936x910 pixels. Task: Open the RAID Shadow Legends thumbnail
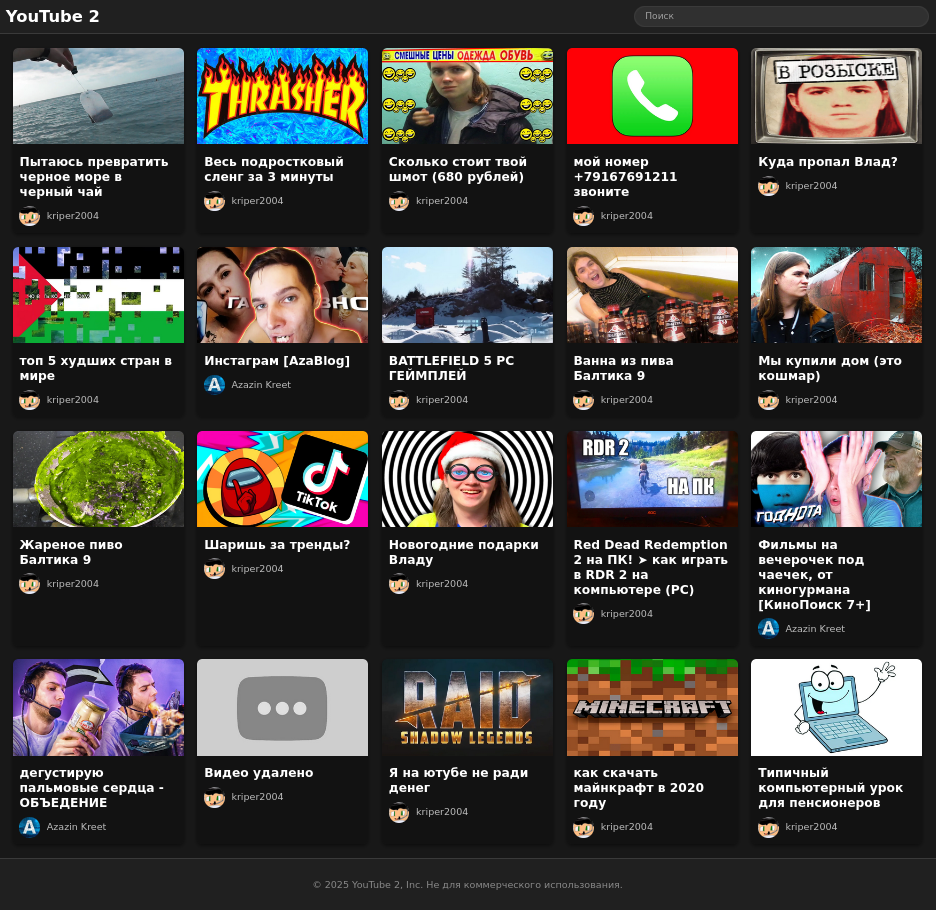click(467, 708)
